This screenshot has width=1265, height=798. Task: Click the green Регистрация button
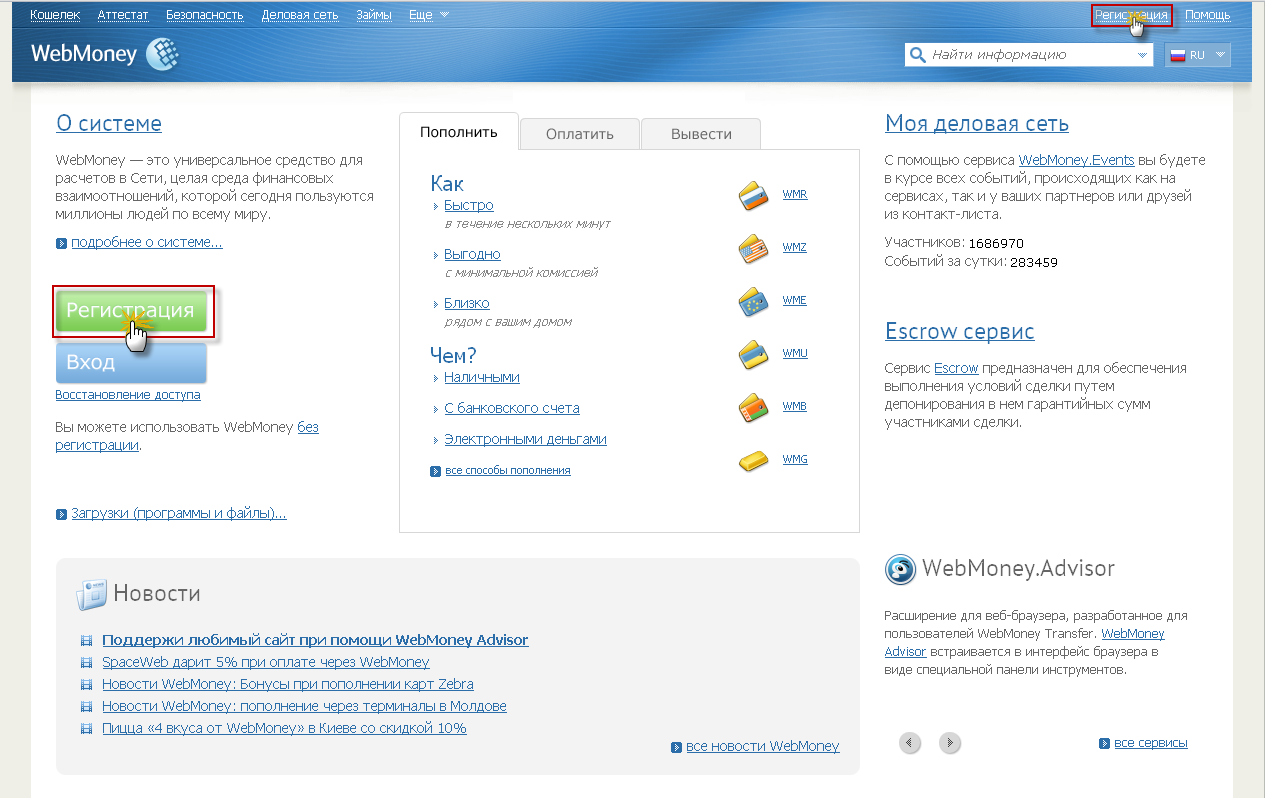131,311
